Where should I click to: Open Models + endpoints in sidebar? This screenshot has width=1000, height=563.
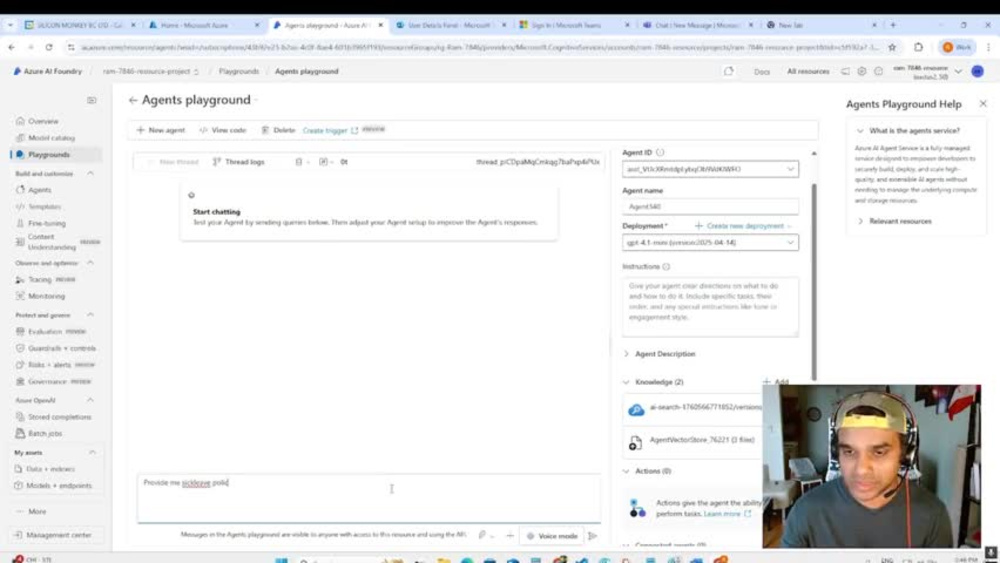click(59, 486)
